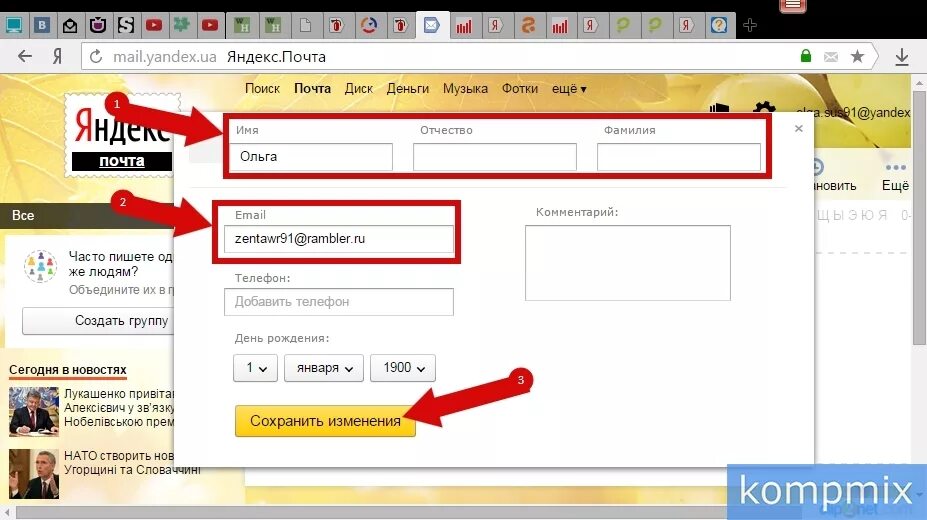Switch to the green puzzle piece tab
This screenshot has width=927, height=520.
[181, 25]
